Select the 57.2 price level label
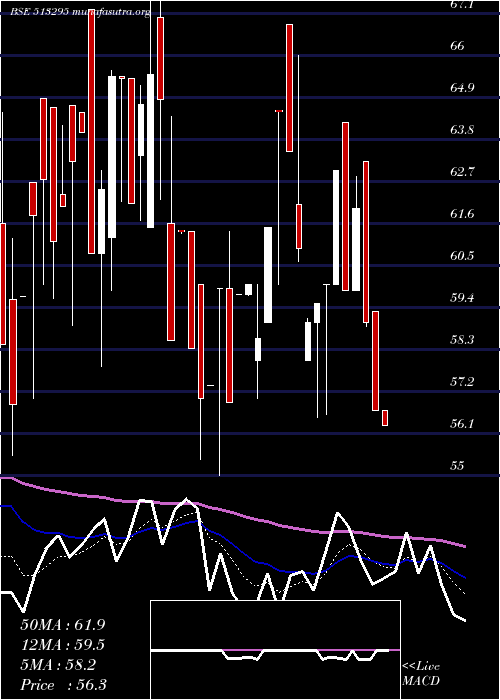The image size is (500, 700). point(462,381)
